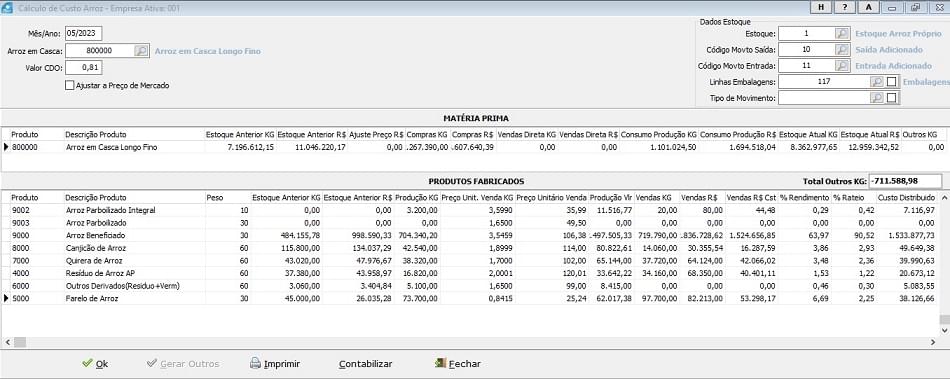950x379 pixels.
Task: Select the Farelo de Arroz row
Action: click(473, 298)
